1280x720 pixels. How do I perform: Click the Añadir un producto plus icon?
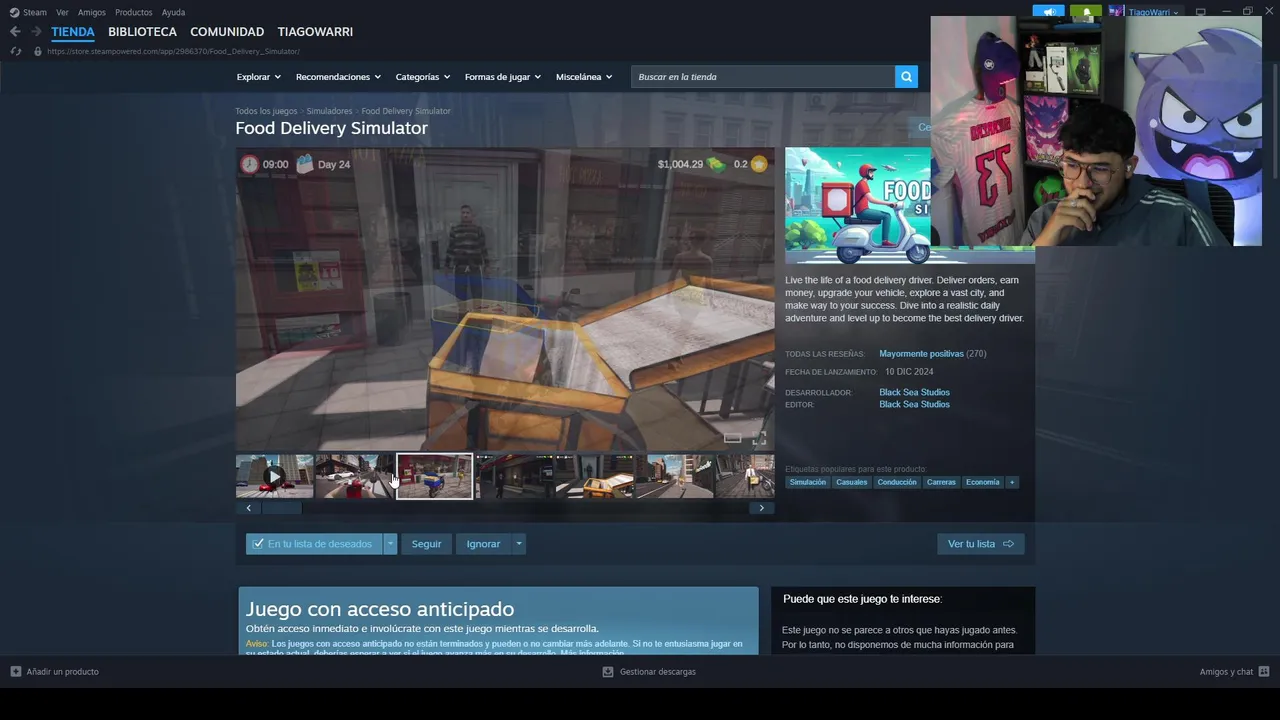[15, 672]
